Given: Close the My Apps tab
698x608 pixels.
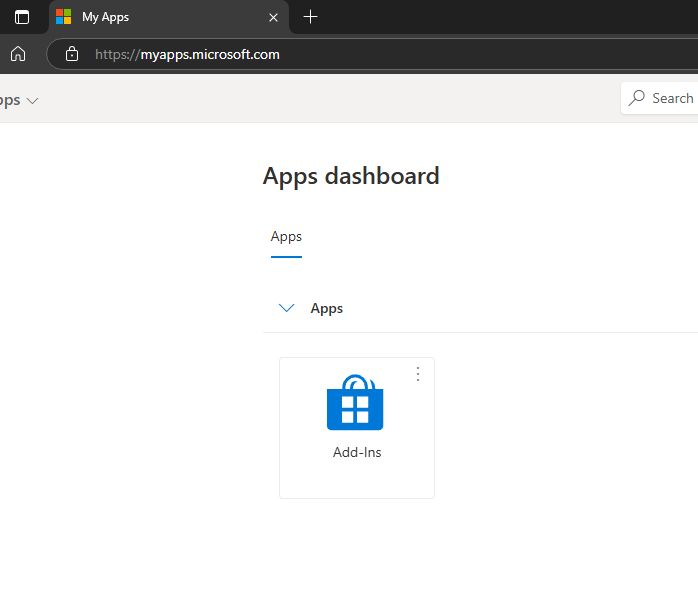Looking at the screenshot, I should click(273, 17).
